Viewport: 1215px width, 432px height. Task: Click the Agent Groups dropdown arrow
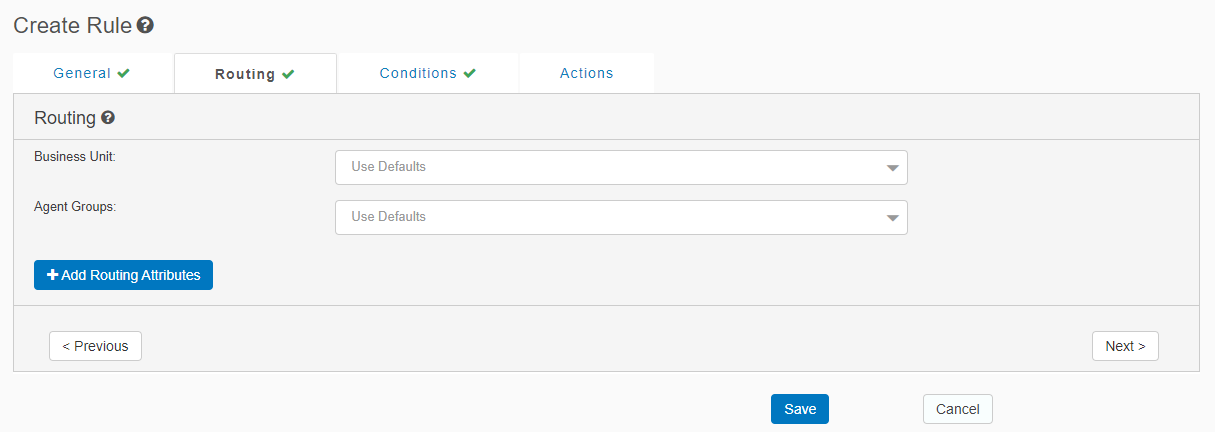[x=893, y=218]
